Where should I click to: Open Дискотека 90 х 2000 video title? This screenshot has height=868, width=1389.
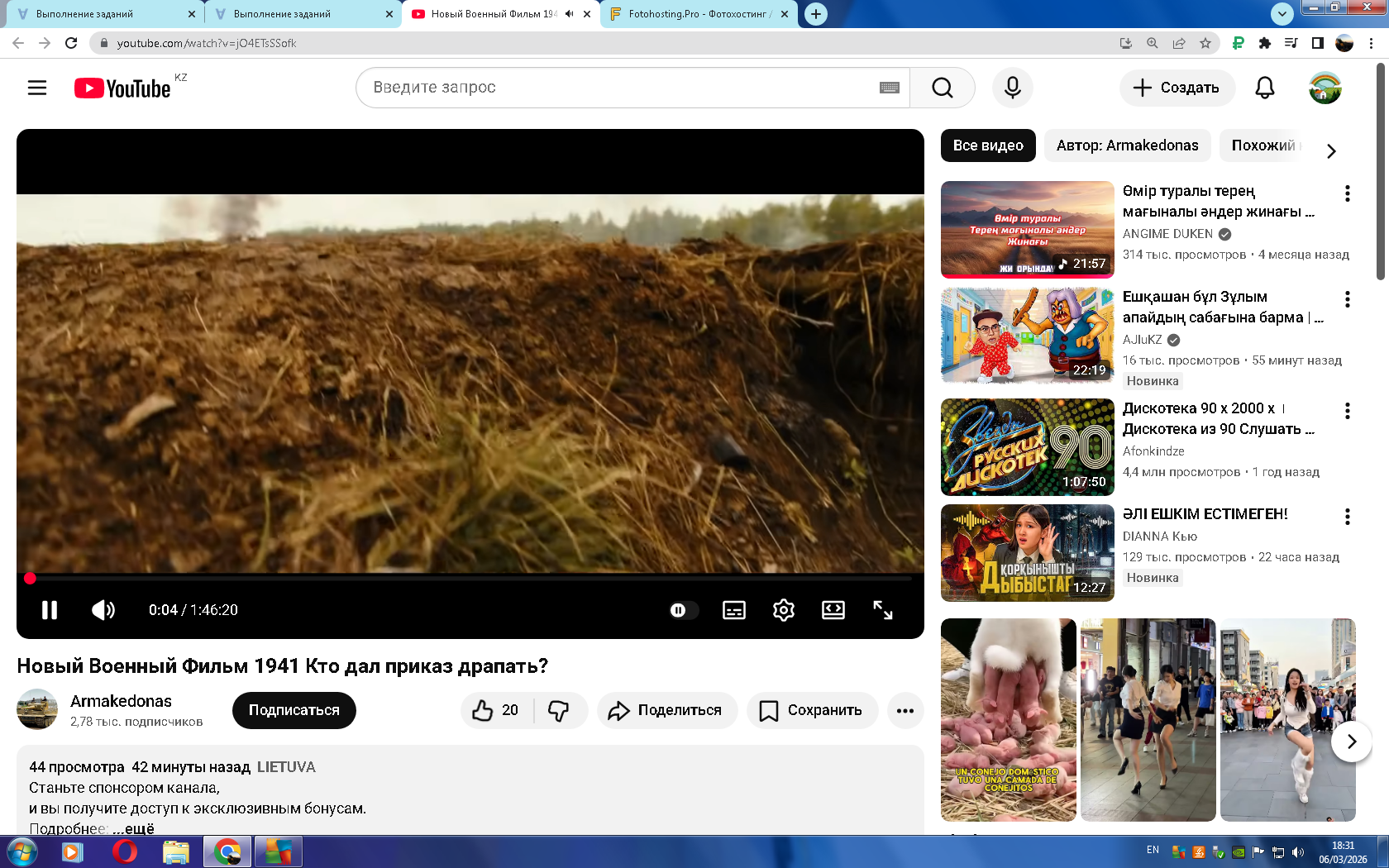pyautogui.click(x=1219, y=418)
